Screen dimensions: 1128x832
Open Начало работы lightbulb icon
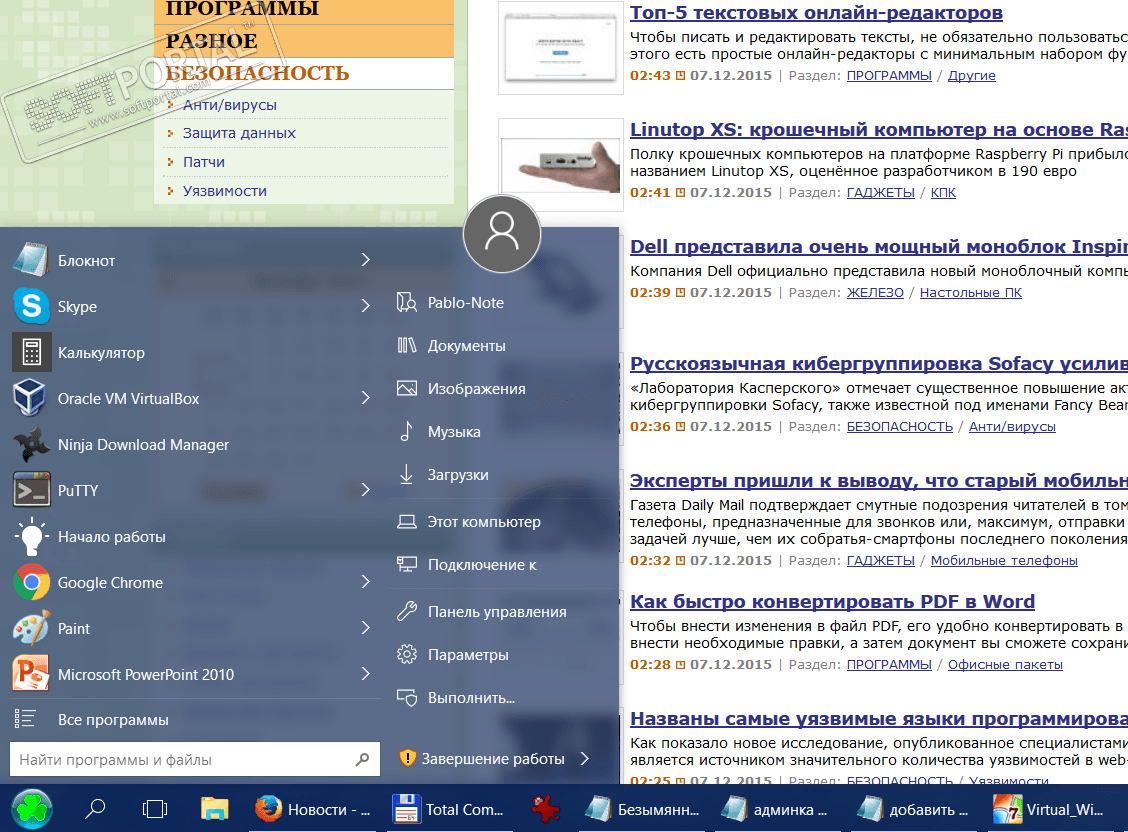click(x=32, y=536)
